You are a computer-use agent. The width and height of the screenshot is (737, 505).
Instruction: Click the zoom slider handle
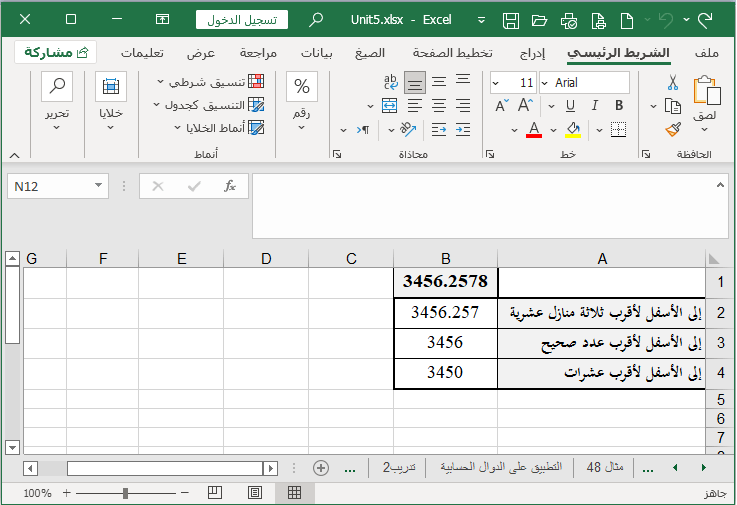coord(125,493)
